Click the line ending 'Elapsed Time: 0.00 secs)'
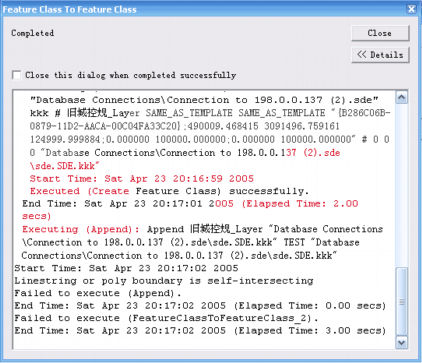The image size is (422, 363). [200, 306]
